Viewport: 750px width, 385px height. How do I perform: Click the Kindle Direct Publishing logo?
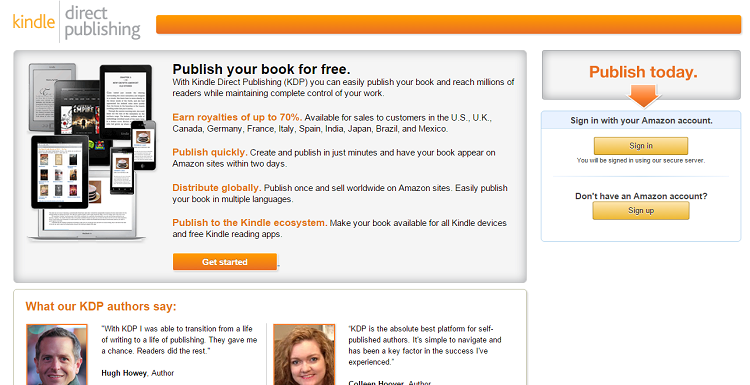(x=77, y=22)
